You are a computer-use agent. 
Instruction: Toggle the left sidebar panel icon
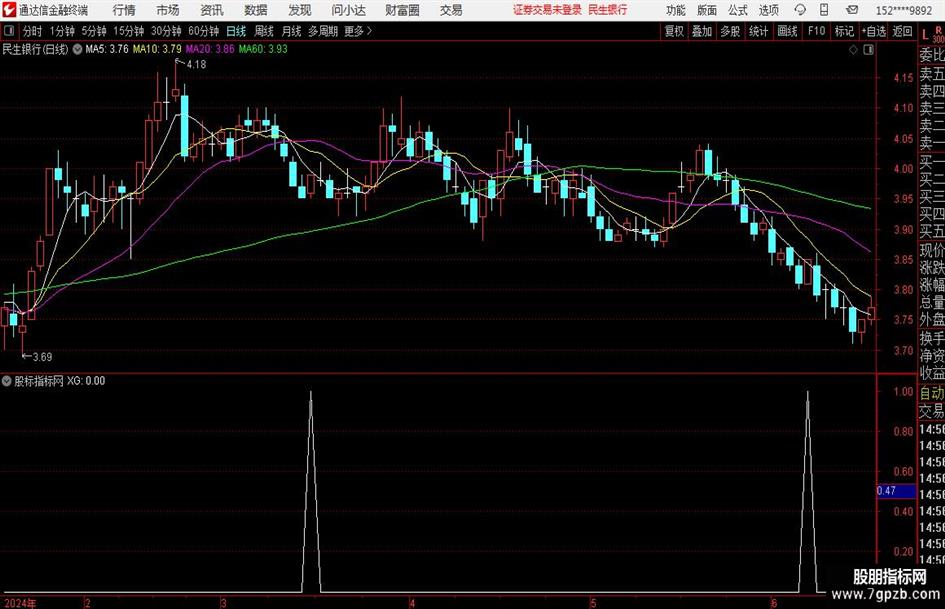(9, 31)
